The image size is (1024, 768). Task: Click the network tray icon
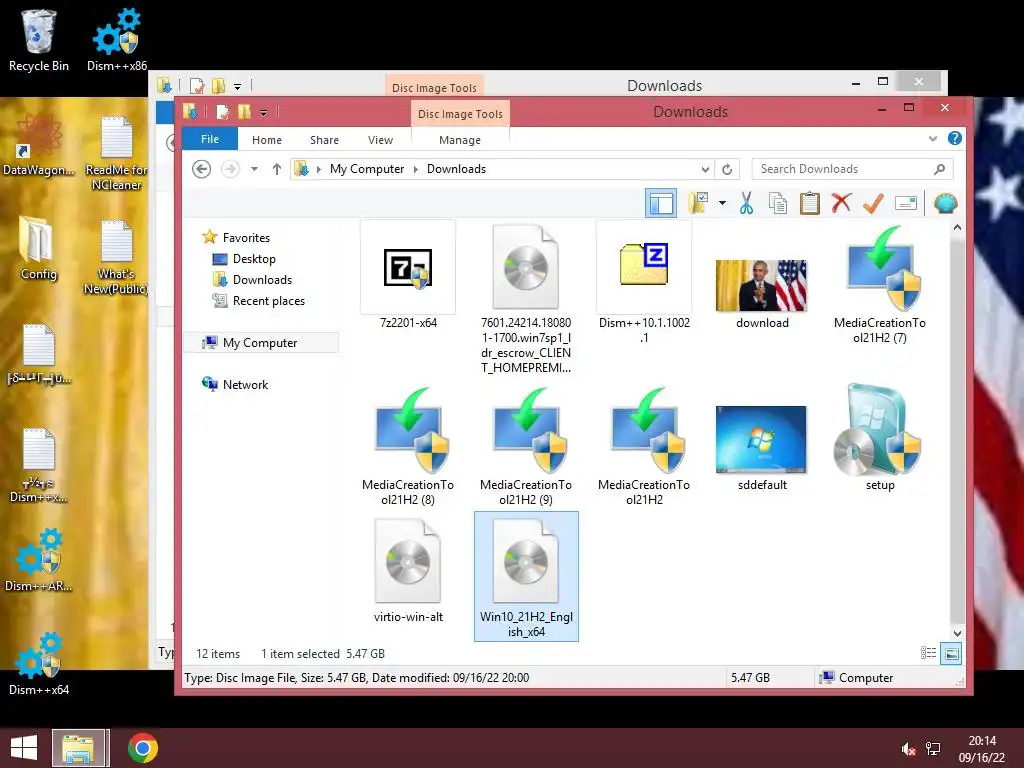tap(933, 749)
